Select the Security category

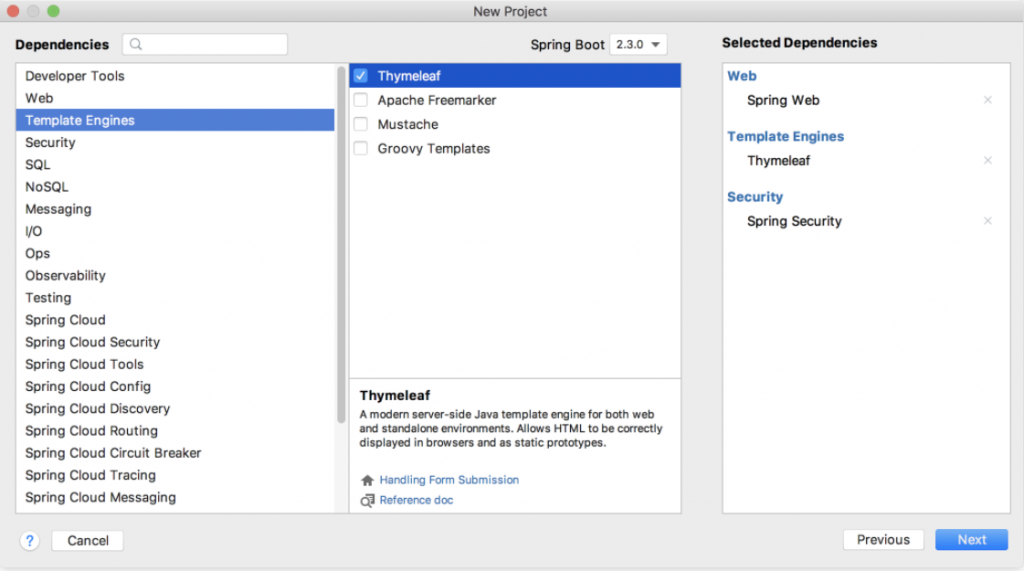coord(50,143)
